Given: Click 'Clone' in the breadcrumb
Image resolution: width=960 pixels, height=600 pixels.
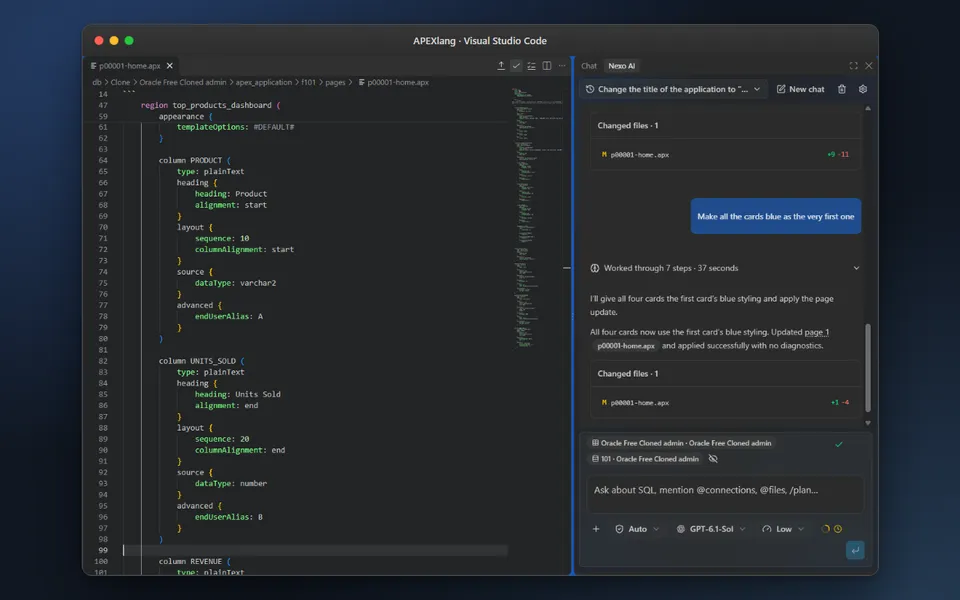Looking at the screenshot, I should 120,82.
